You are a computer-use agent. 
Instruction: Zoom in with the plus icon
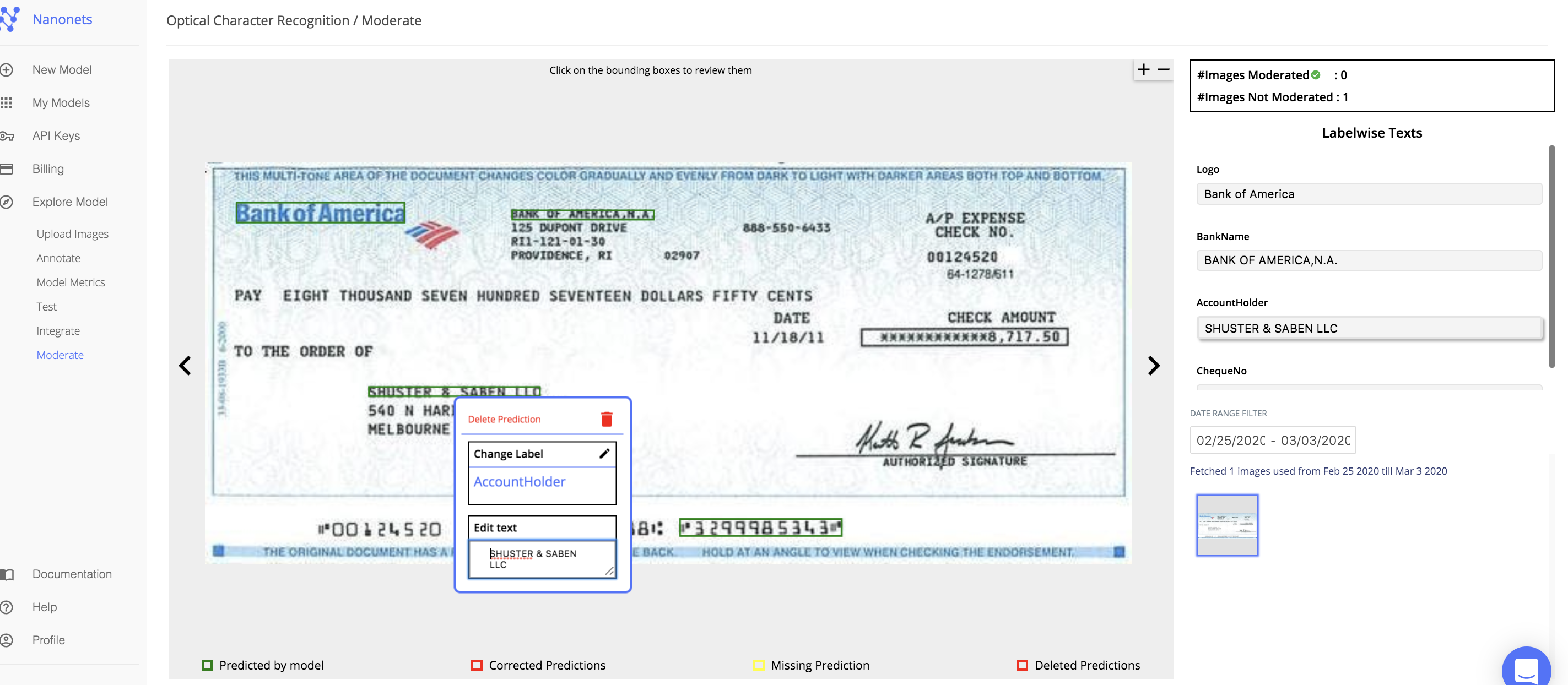[x=1143, y=70]
